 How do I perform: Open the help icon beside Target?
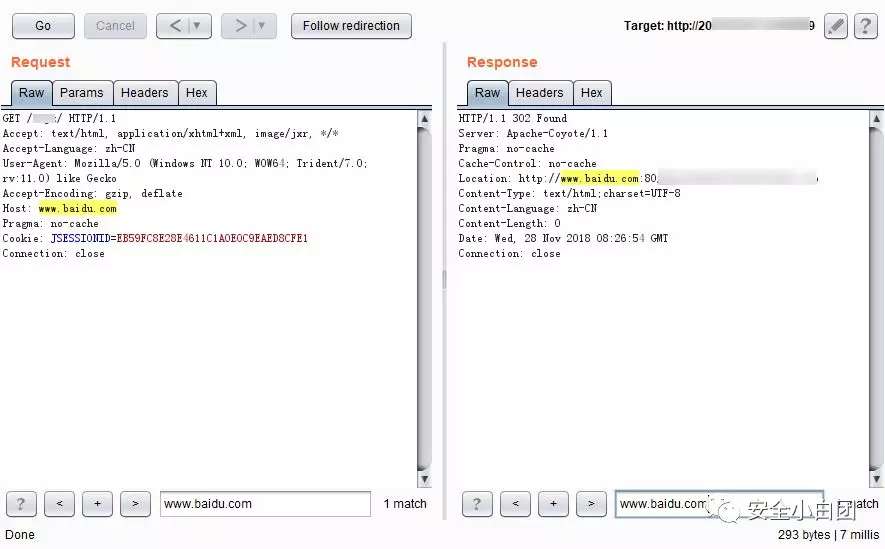point(865,26)
